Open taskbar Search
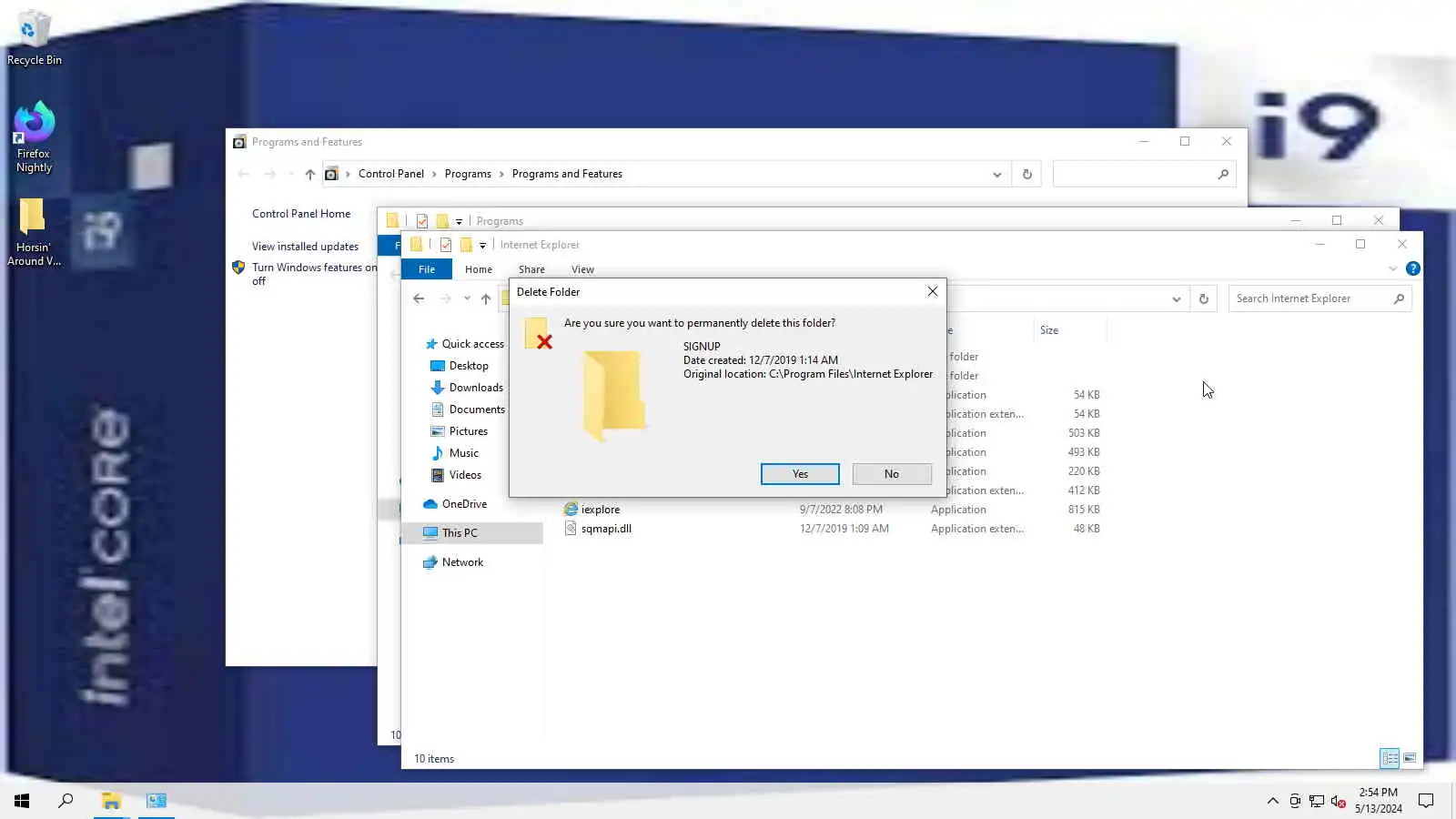1456x819 pixels. [x=66, y=801]
